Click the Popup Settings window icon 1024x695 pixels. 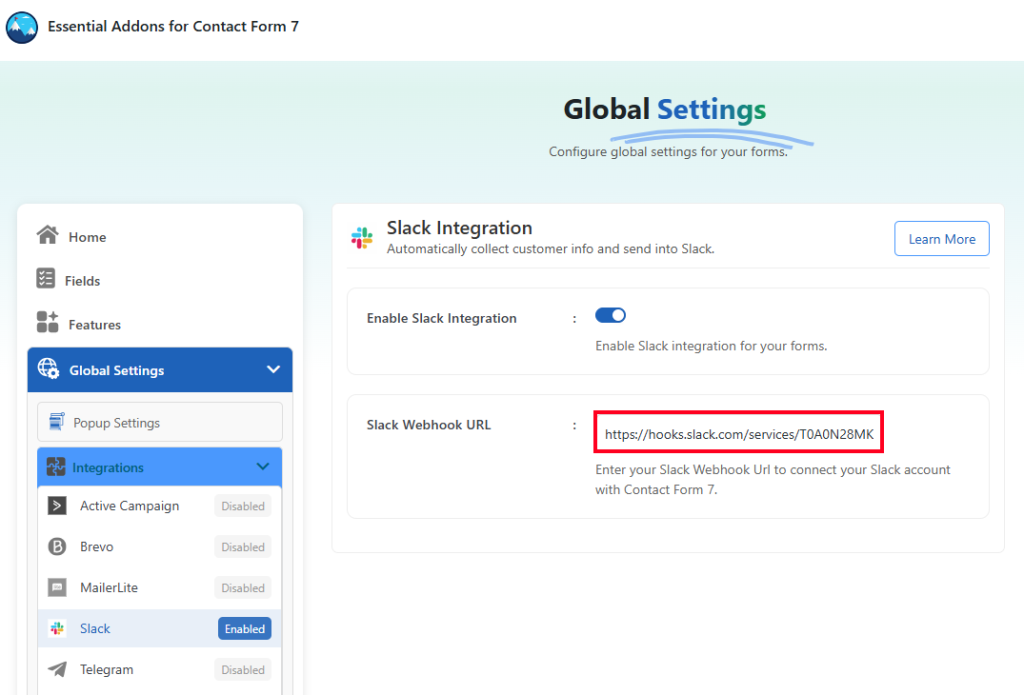coord(57,422)
